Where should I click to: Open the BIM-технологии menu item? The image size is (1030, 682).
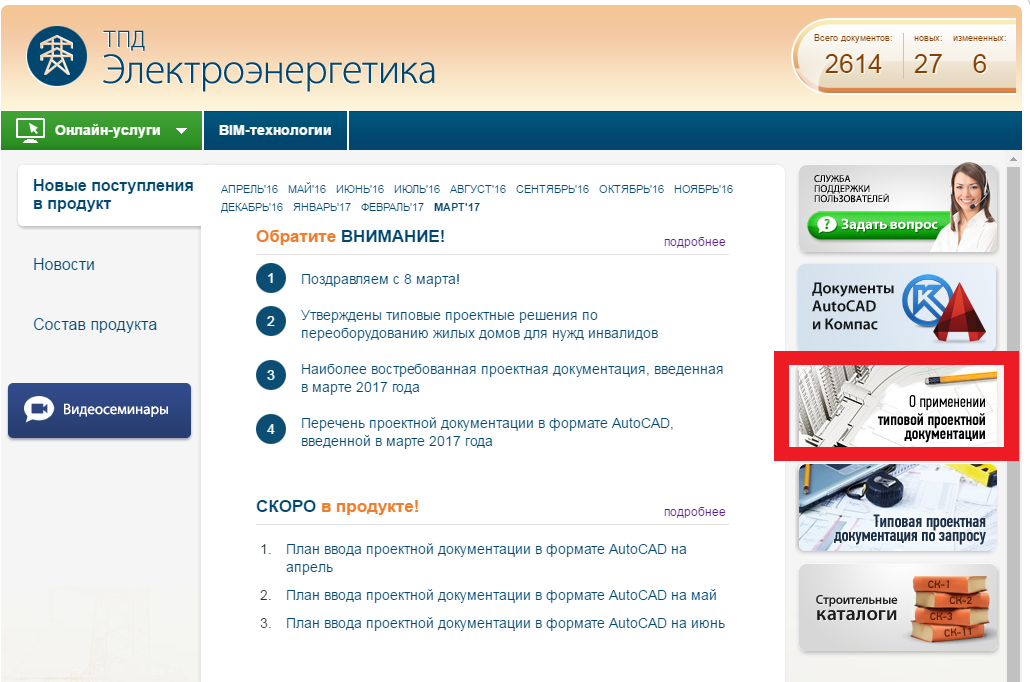point(275,130)
